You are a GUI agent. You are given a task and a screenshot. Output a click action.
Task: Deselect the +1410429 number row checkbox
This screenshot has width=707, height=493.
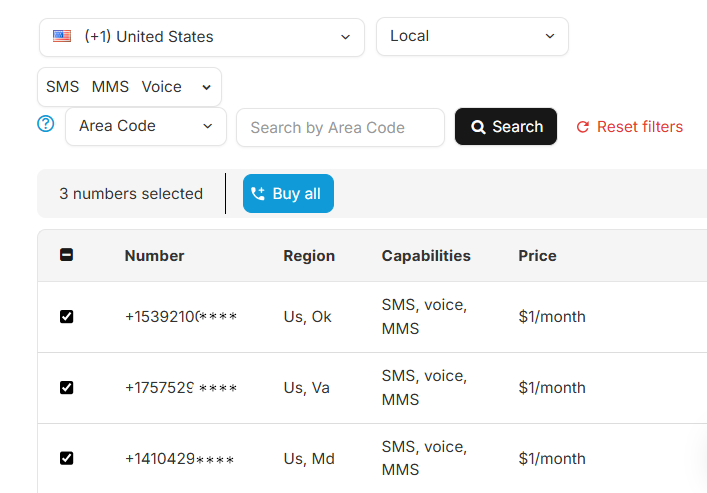click(67, 459)
